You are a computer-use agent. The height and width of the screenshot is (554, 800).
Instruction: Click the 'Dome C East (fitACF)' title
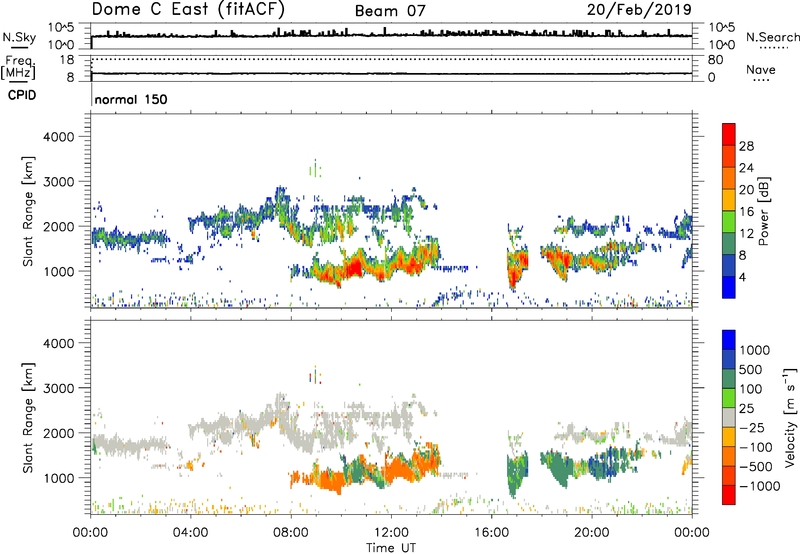(x=188, y=9)
